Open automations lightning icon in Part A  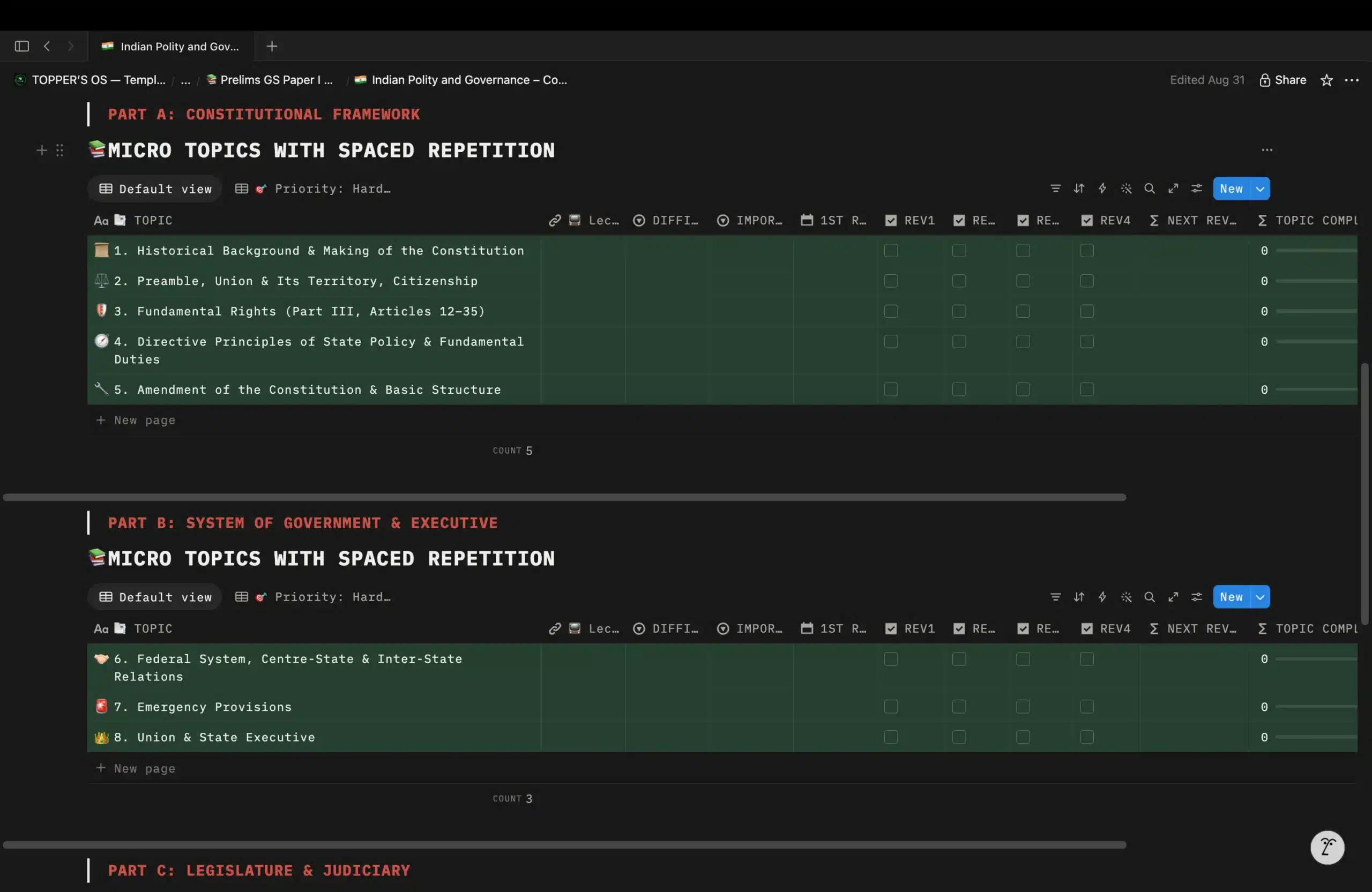coord(1102,189)
